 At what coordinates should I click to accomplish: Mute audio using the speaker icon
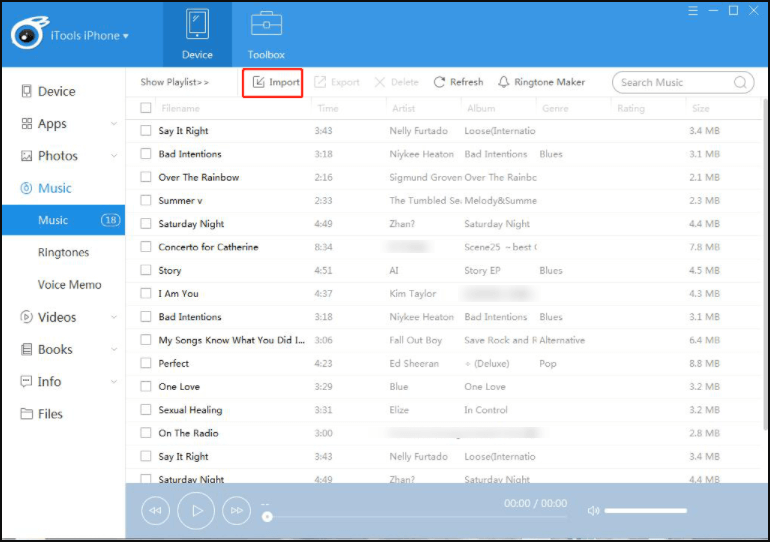[x=593, y=511]
